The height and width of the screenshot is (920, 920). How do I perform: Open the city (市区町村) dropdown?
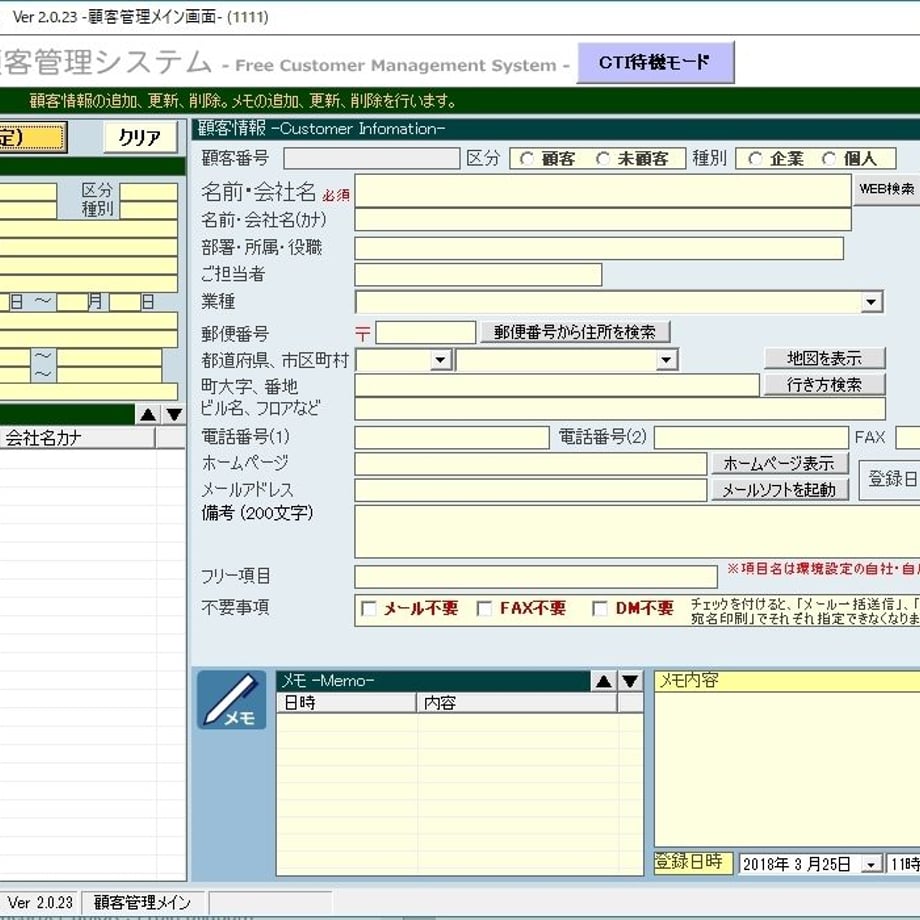click(666, 360)
